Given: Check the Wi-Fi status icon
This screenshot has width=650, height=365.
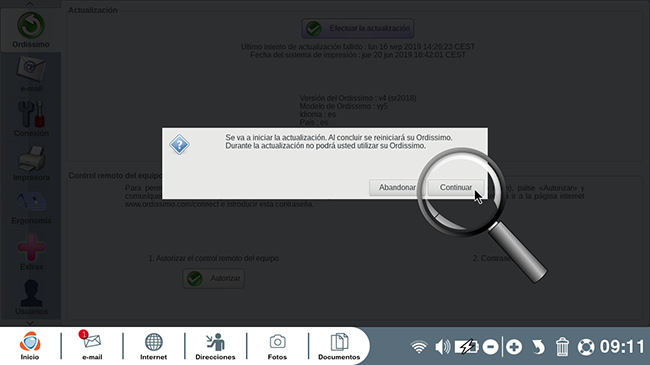Looking at the screenshot, I should (x=419, y=346).
